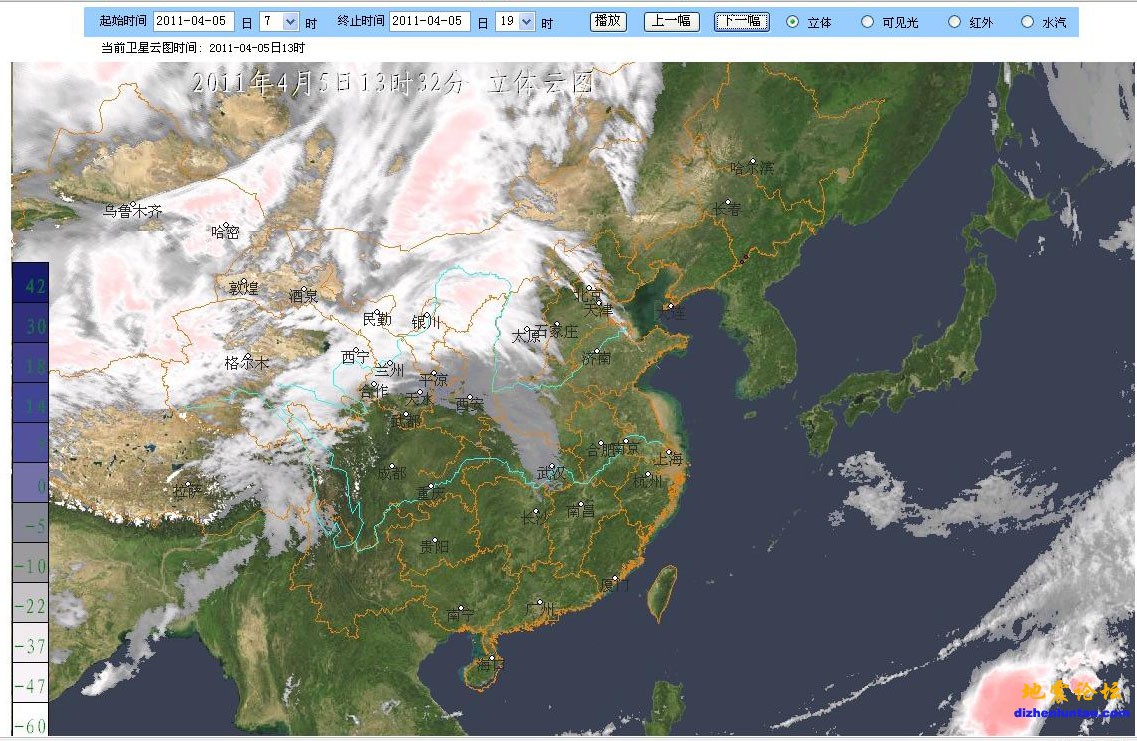
Task: Click the -10 legend color swatch
Action: 30,563
